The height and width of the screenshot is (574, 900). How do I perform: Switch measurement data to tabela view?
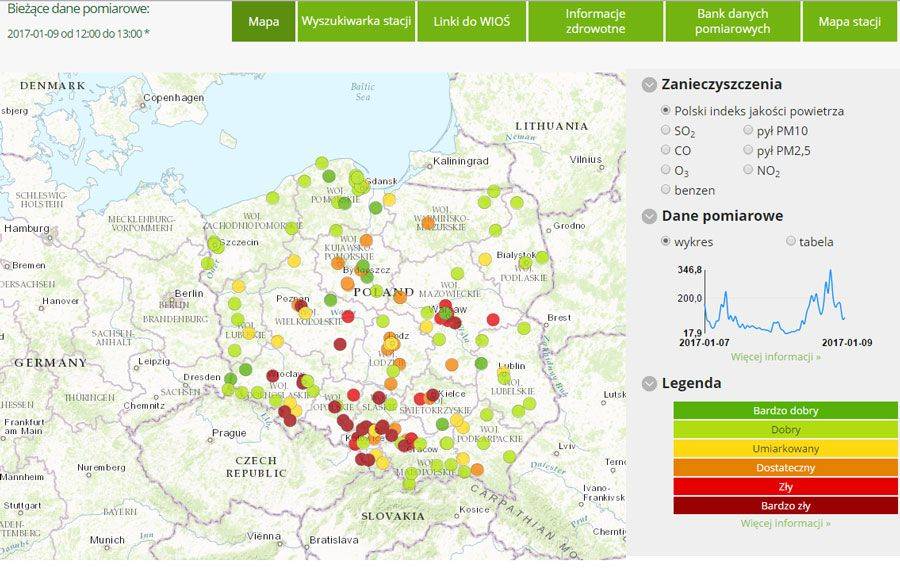[791, 241]
